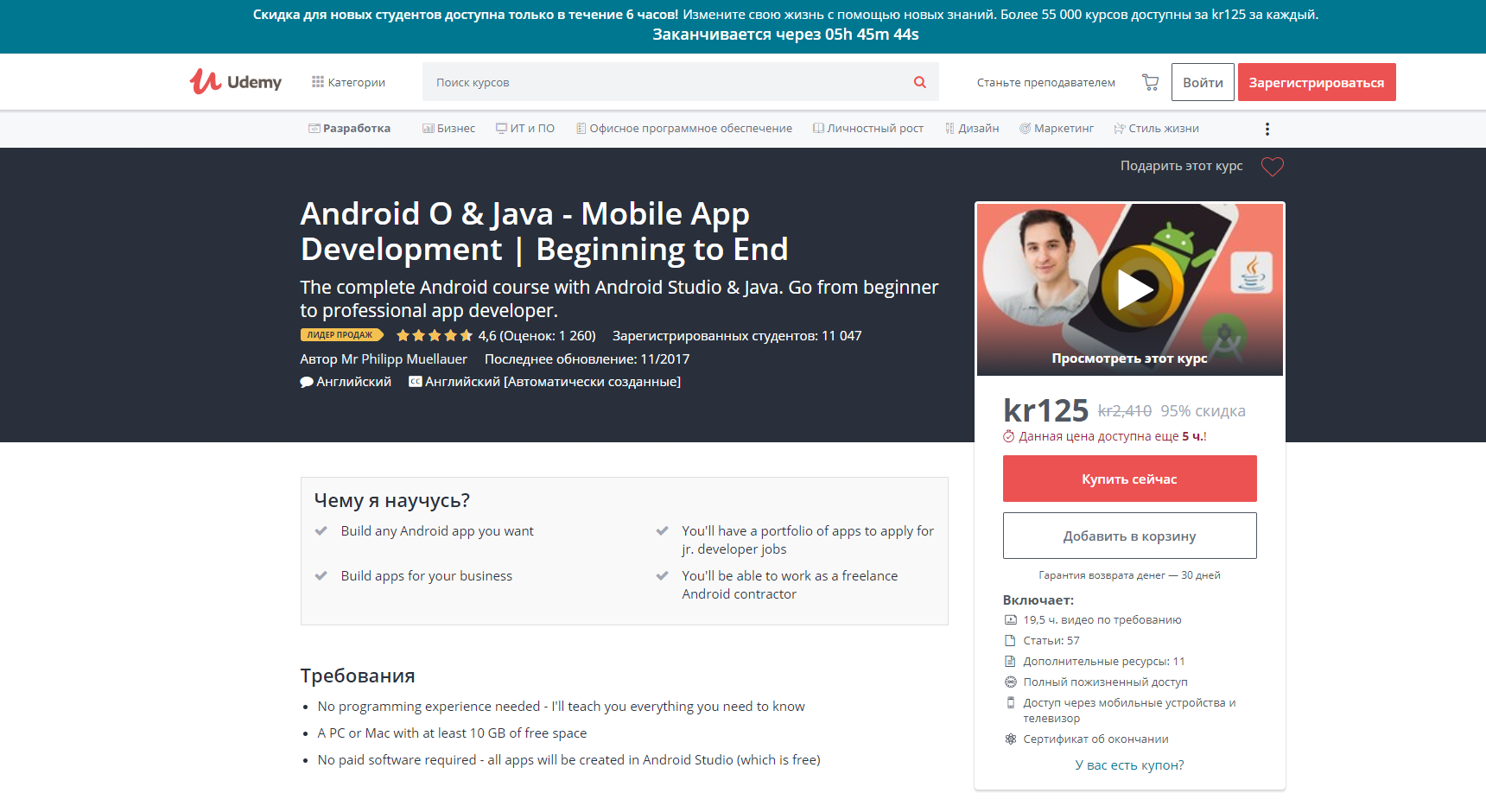
Task: Click checkmark beside Build any Android app
Action: point(321,531)
